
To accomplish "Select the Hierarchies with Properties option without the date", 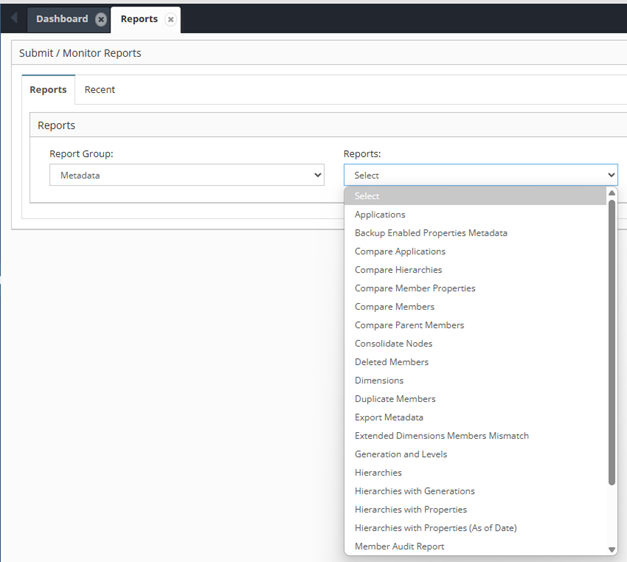I will pos(475,509).
